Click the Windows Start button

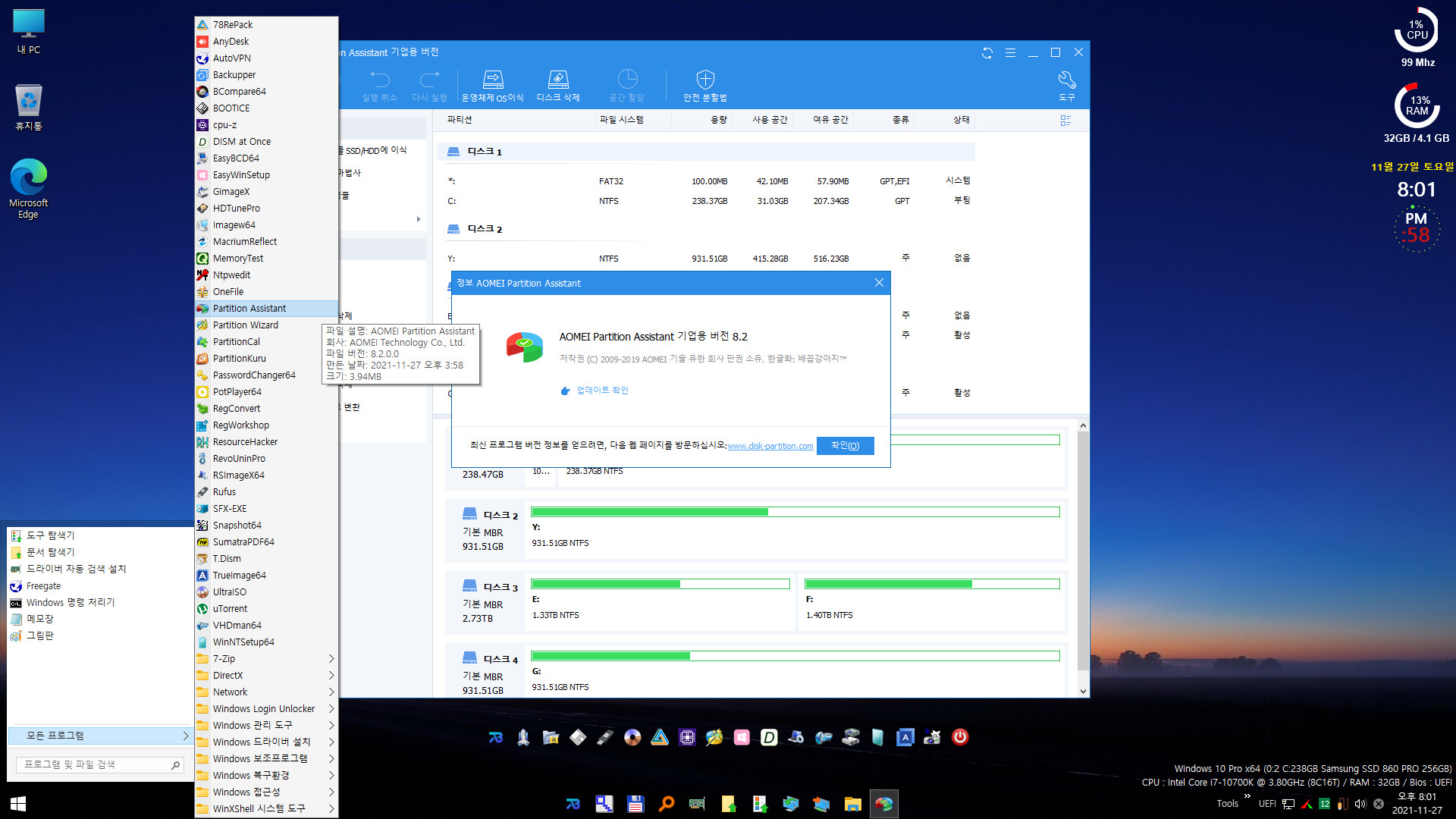[x=18, y=804]
